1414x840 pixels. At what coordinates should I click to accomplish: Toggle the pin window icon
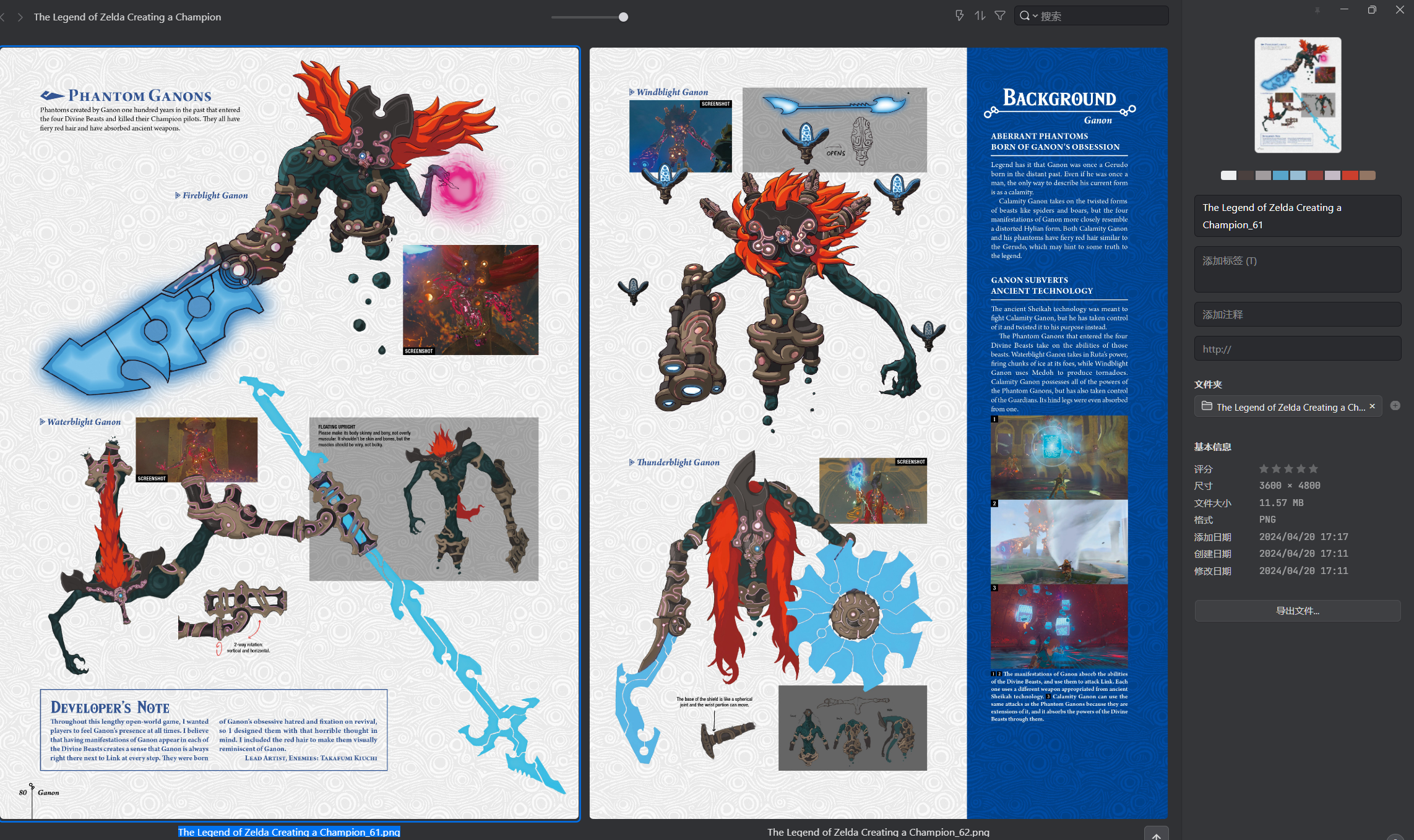pyautogui.click(x=1317, y=11)
